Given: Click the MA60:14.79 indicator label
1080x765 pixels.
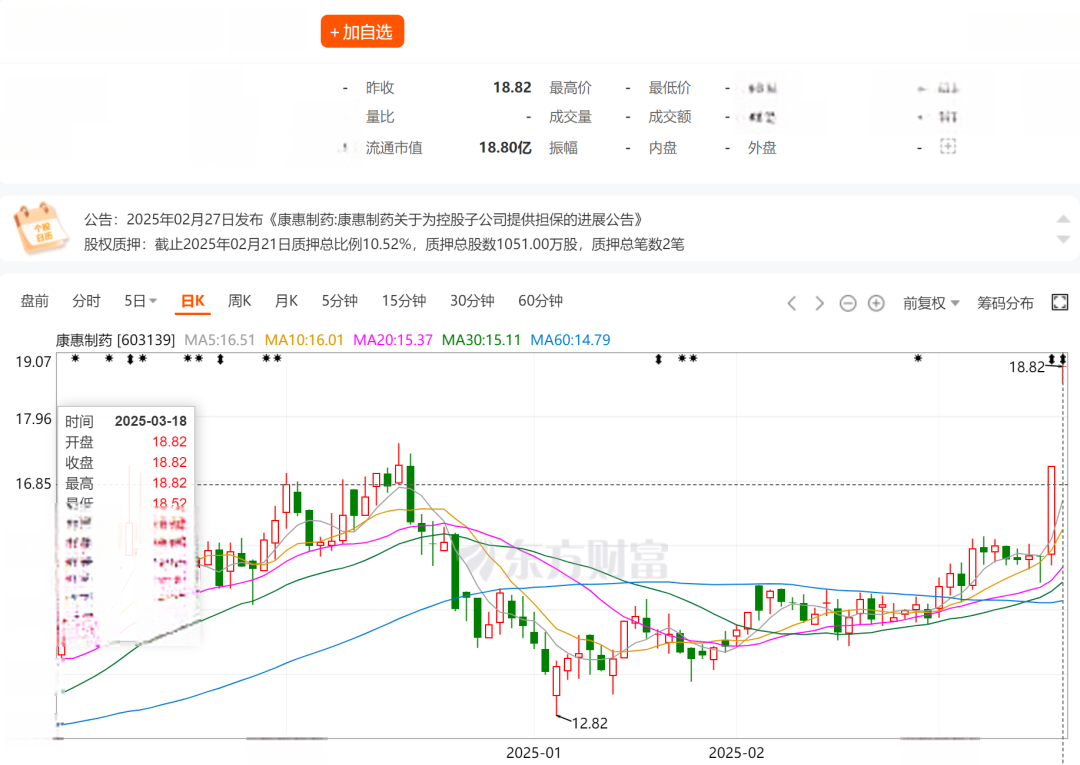Looking at the screenshot, I should 570,339.
